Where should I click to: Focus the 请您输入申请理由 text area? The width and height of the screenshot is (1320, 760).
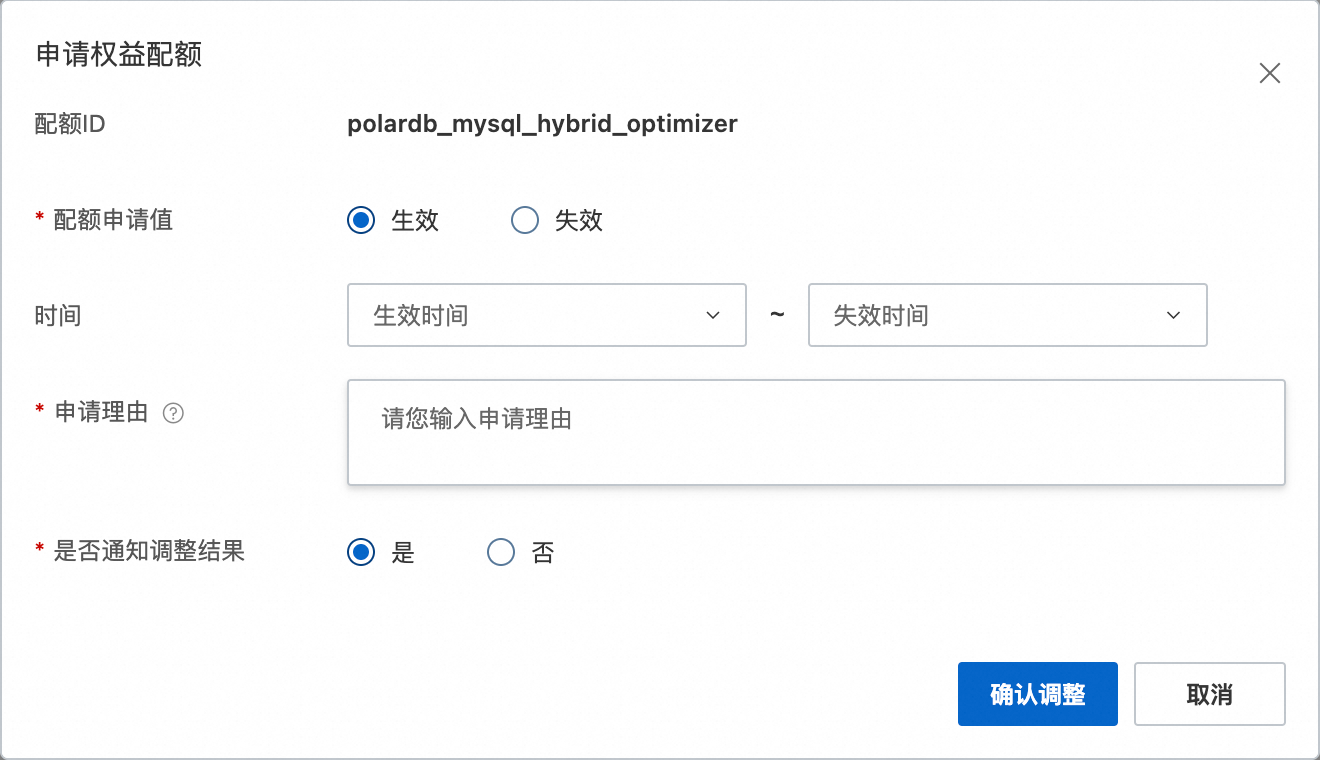815,432
